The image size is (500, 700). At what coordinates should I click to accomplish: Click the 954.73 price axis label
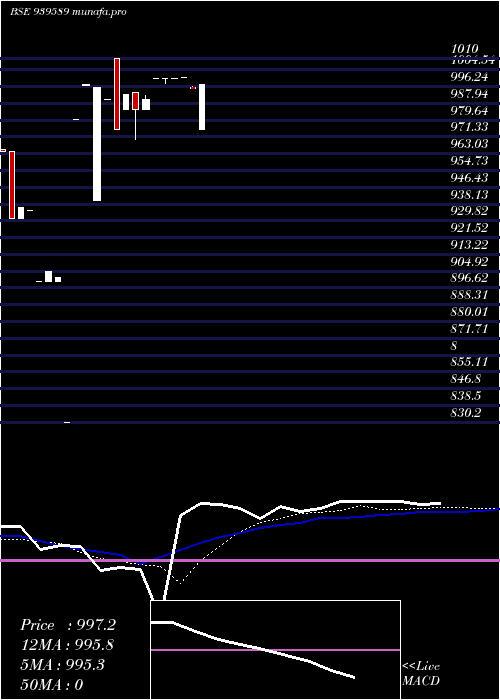pyautogui.click(x=469, y=161)
